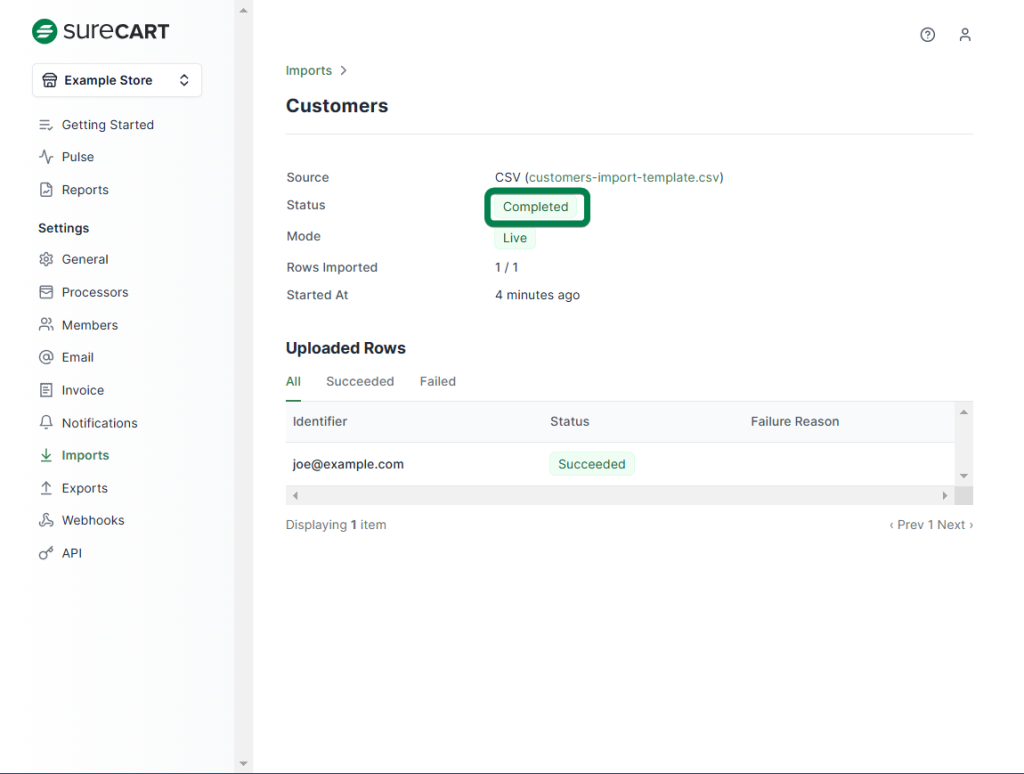This screenshot has height=774, width=1024.
Task: Click the Email at-sign icon
Action: pyautogui.click(x=46, y=357)
